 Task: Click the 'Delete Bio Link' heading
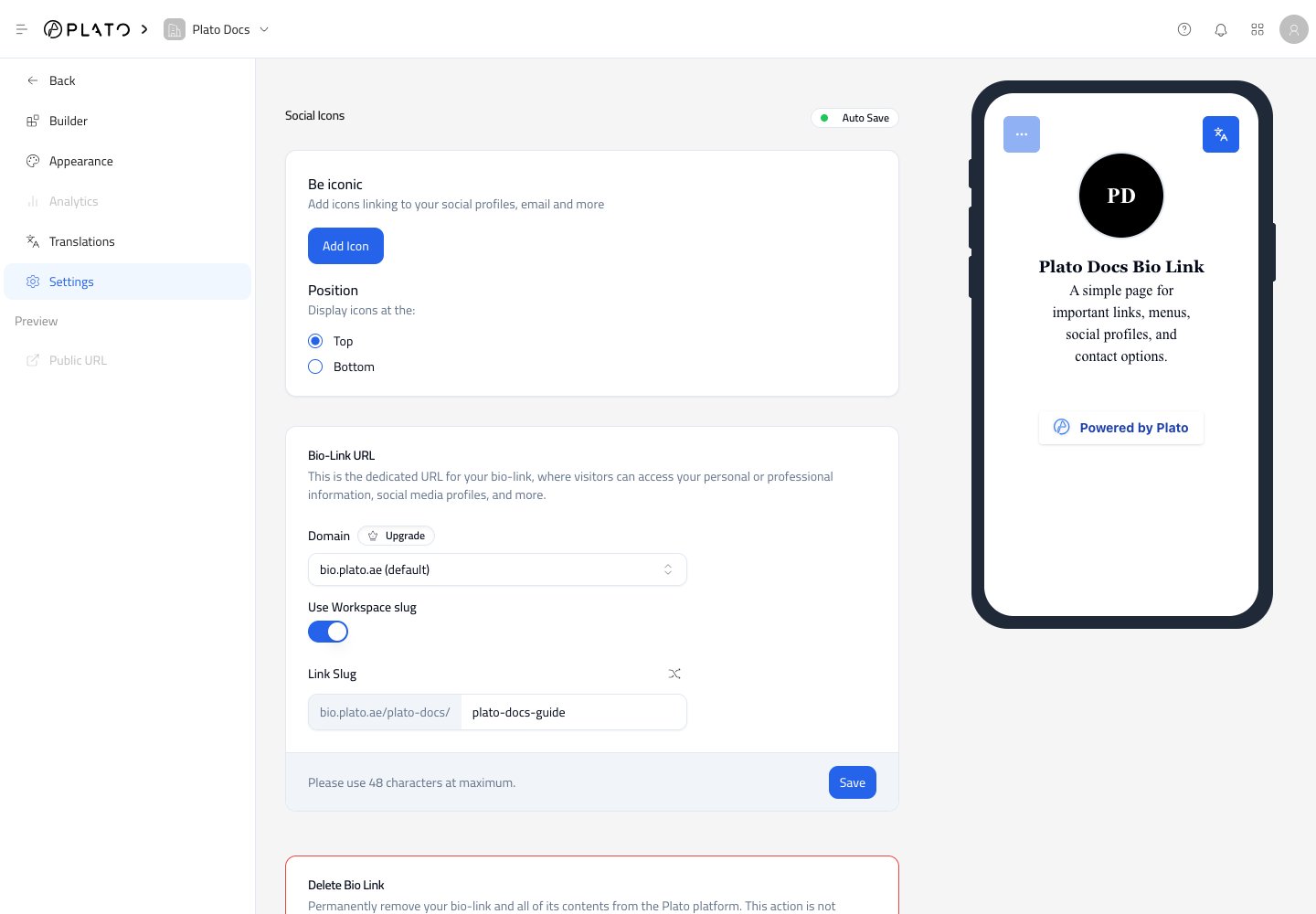point(345,885)
